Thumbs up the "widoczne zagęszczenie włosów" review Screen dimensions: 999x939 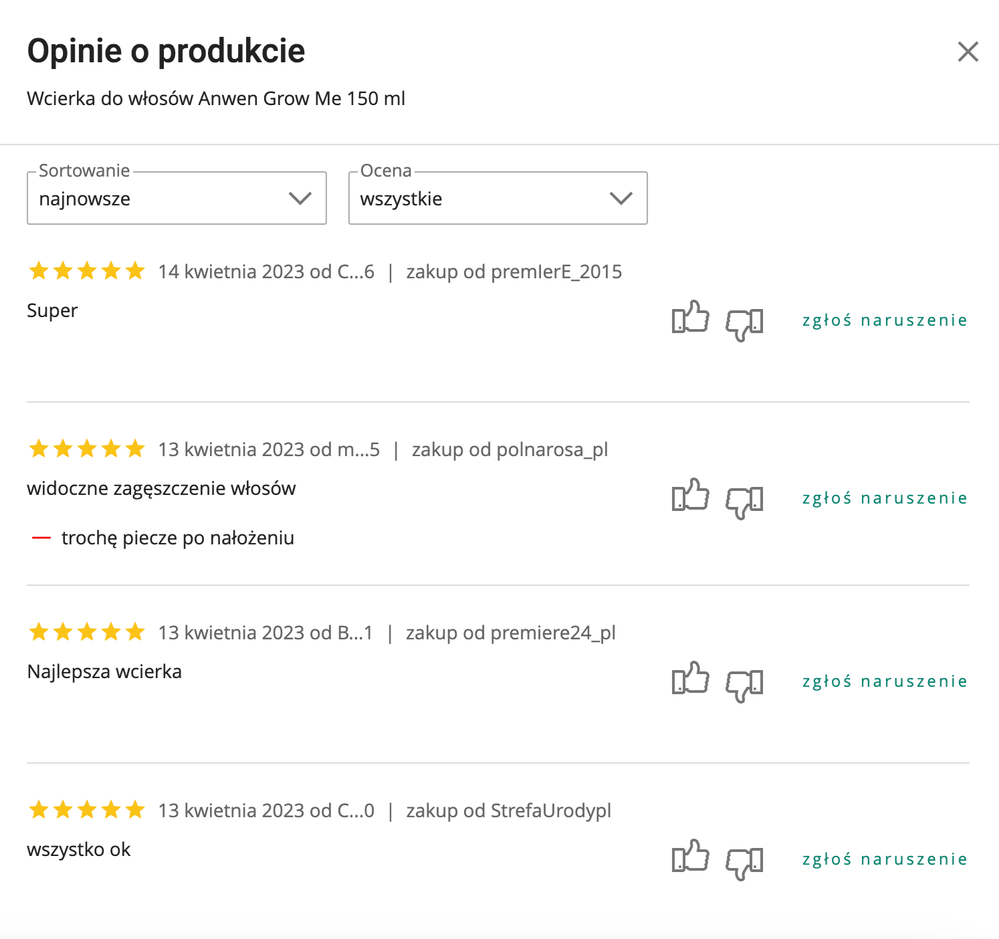point(690,494)
